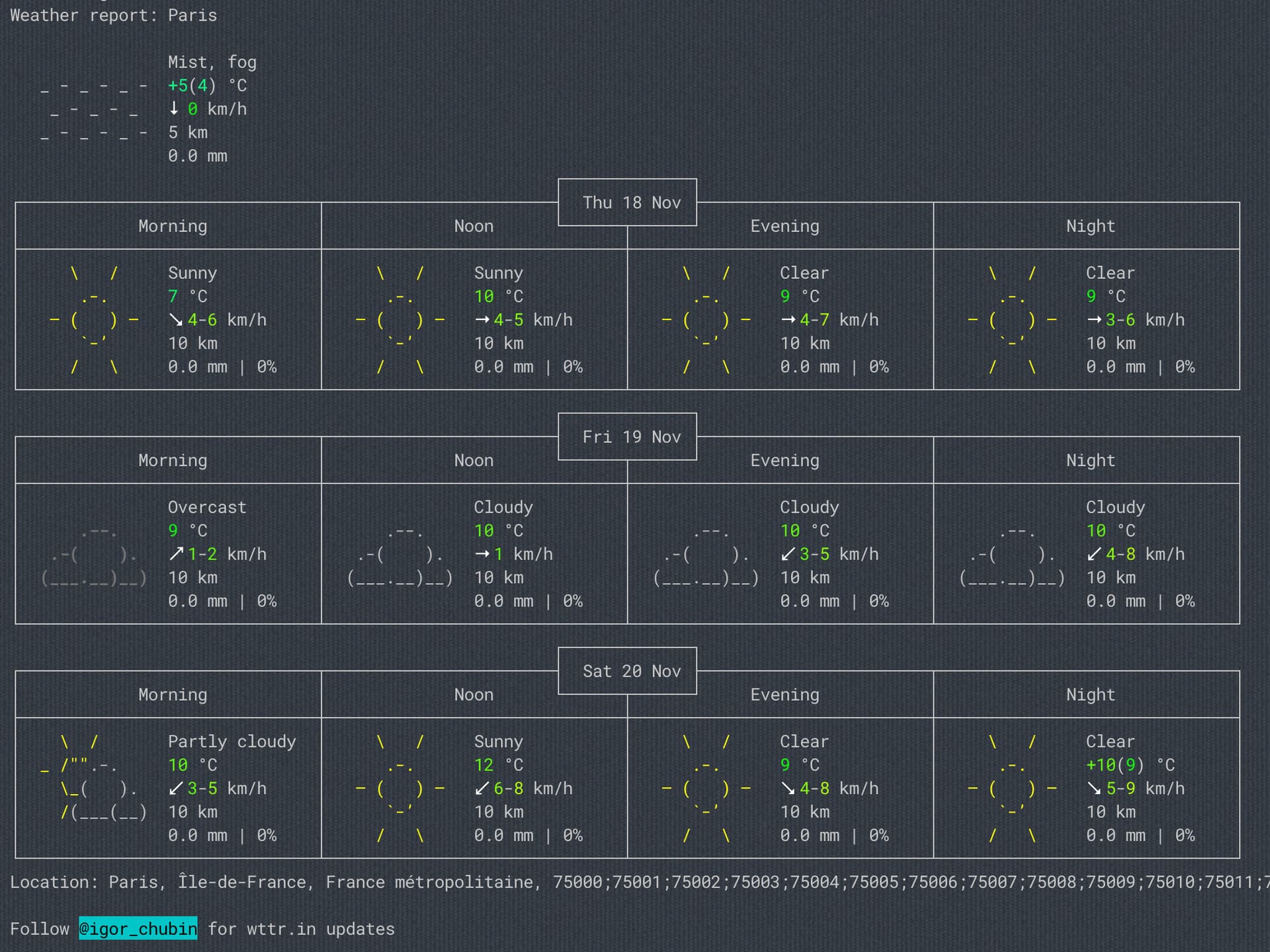Select the sunny icon in Saturday Noon cell

pyautogui.click(x=400, y=788)
